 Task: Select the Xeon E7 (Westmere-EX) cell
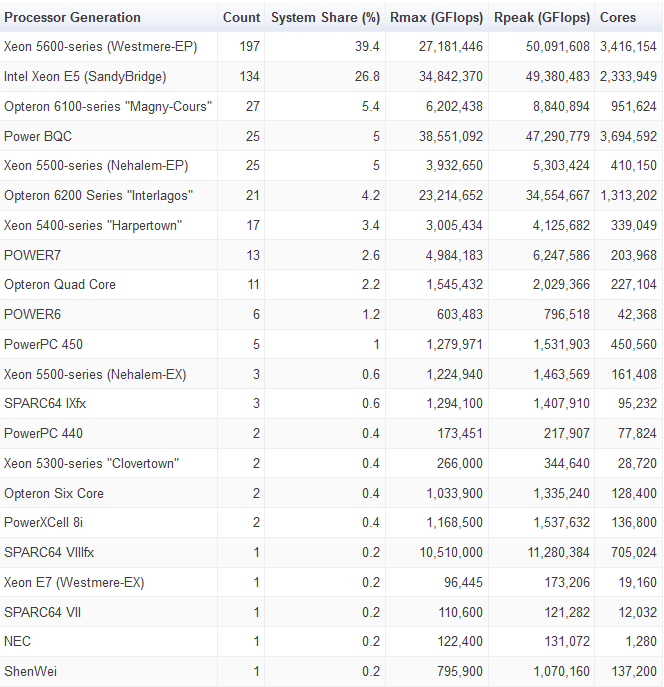74,582
